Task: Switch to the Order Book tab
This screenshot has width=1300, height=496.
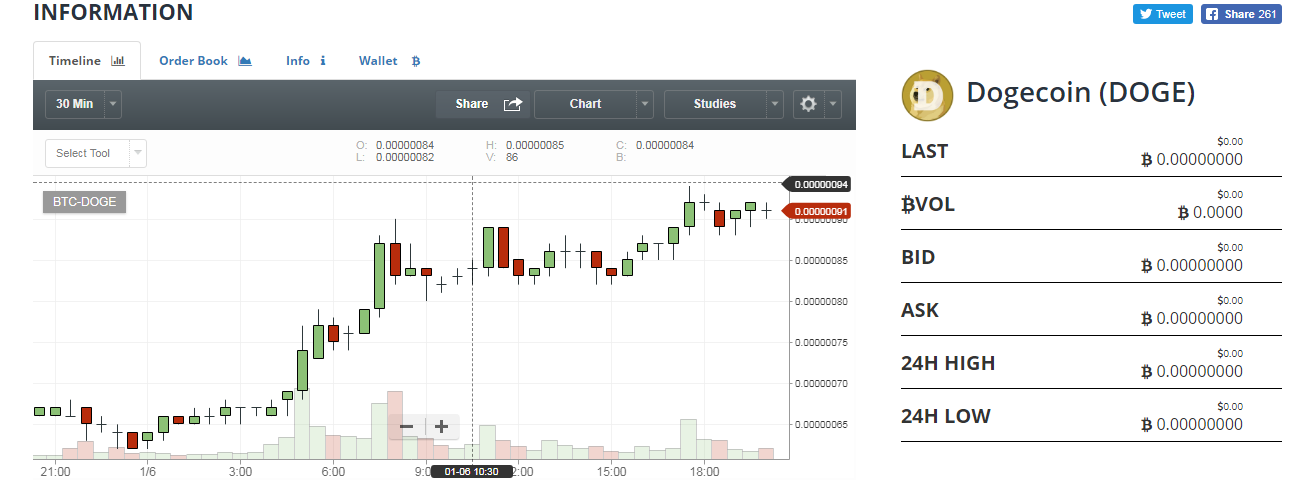Action: (205, 61)
